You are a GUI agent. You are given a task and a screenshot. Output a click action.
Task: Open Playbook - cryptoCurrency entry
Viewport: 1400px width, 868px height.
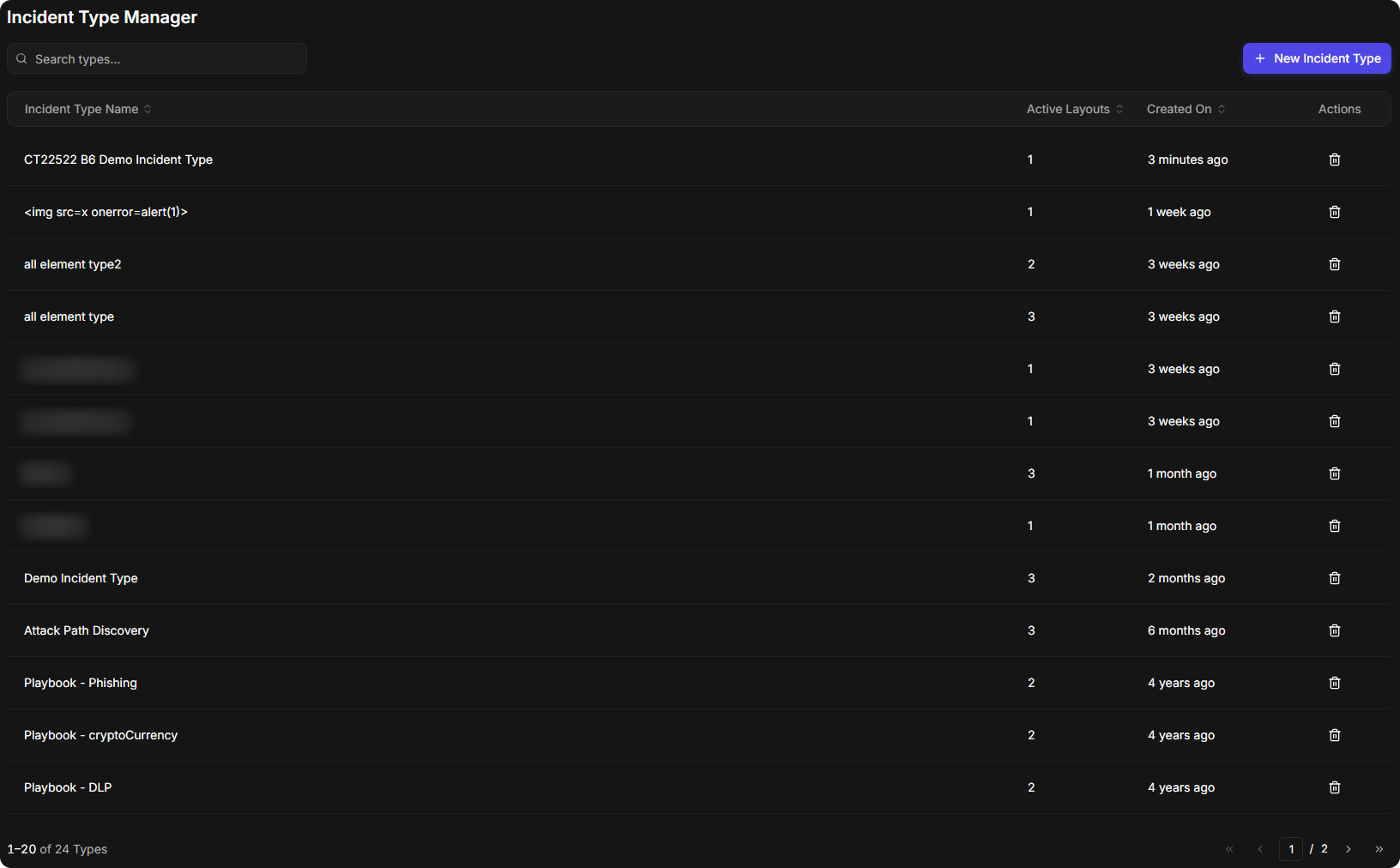tap(101, 735)
